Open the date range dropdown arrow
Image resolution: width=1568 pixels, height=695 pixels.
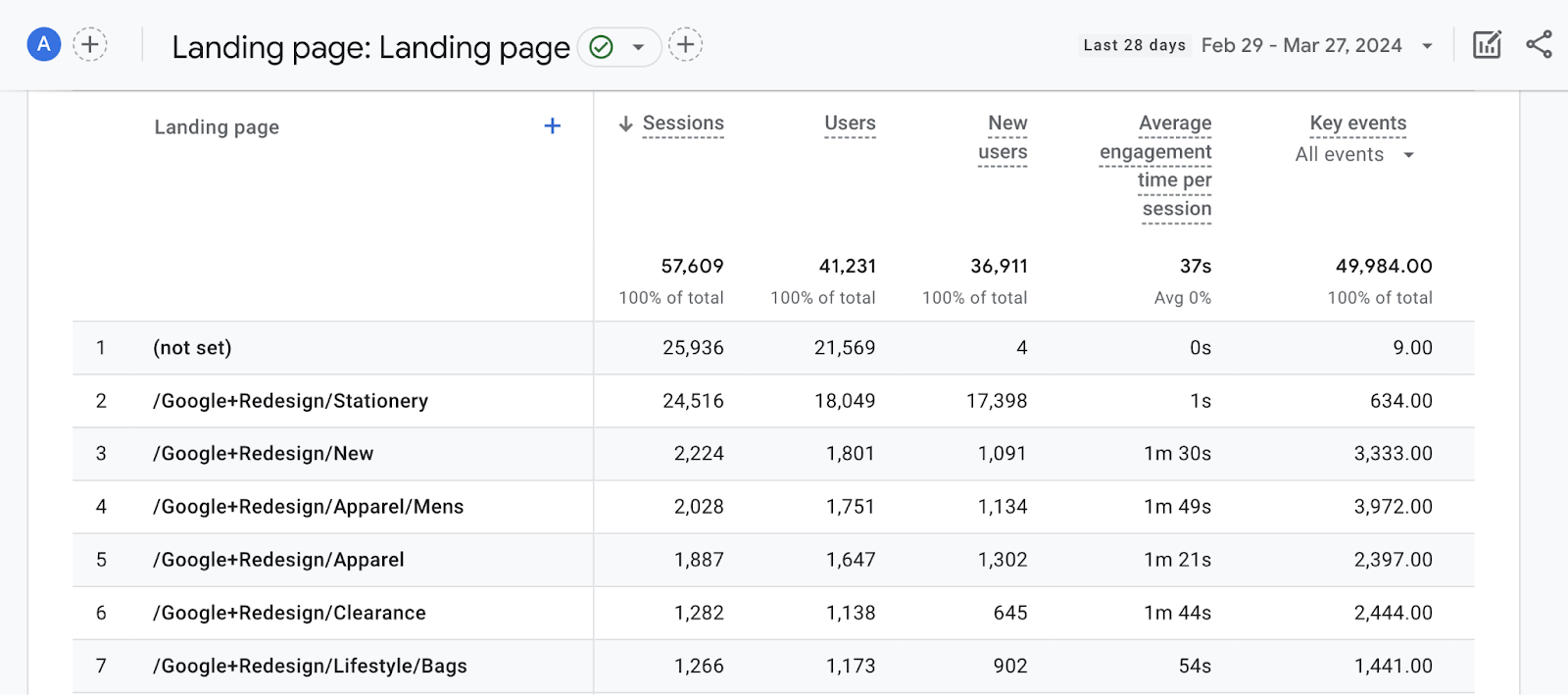(x=1427, y=46)
